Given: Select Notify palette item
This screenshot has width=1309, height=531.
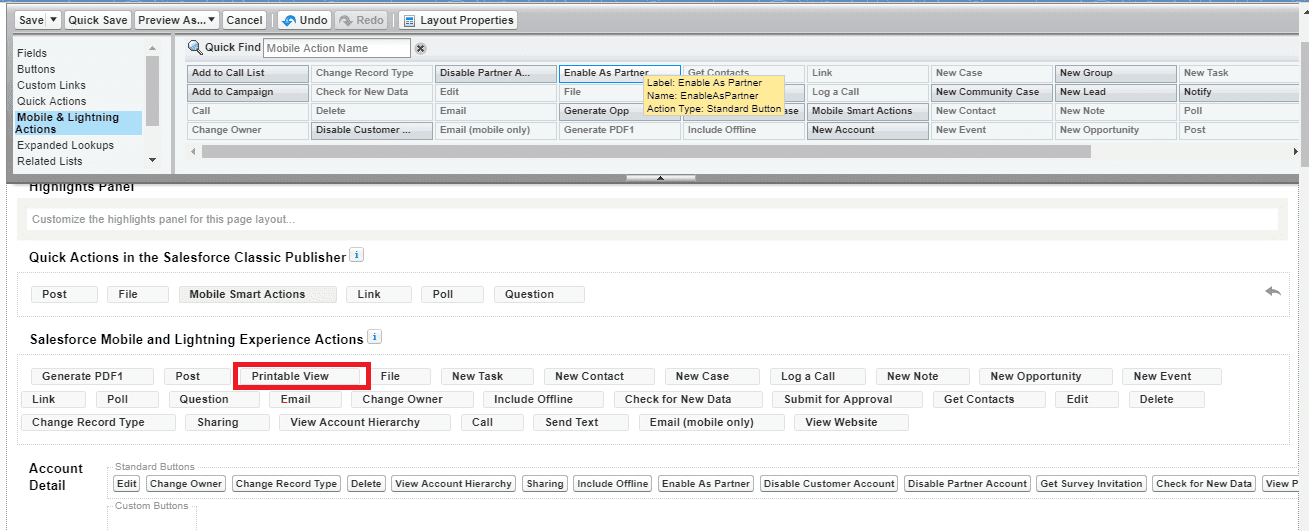Looking at the screenshot, I should click(x=1239, y=92).
